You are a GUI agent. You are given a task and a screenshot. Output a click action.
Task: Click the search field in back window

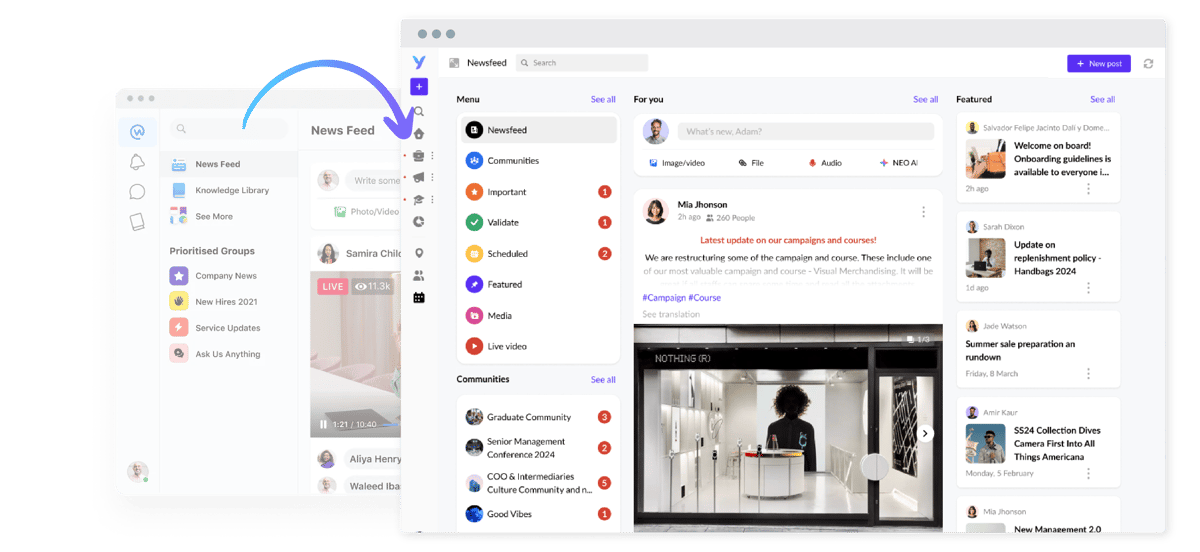228,129
